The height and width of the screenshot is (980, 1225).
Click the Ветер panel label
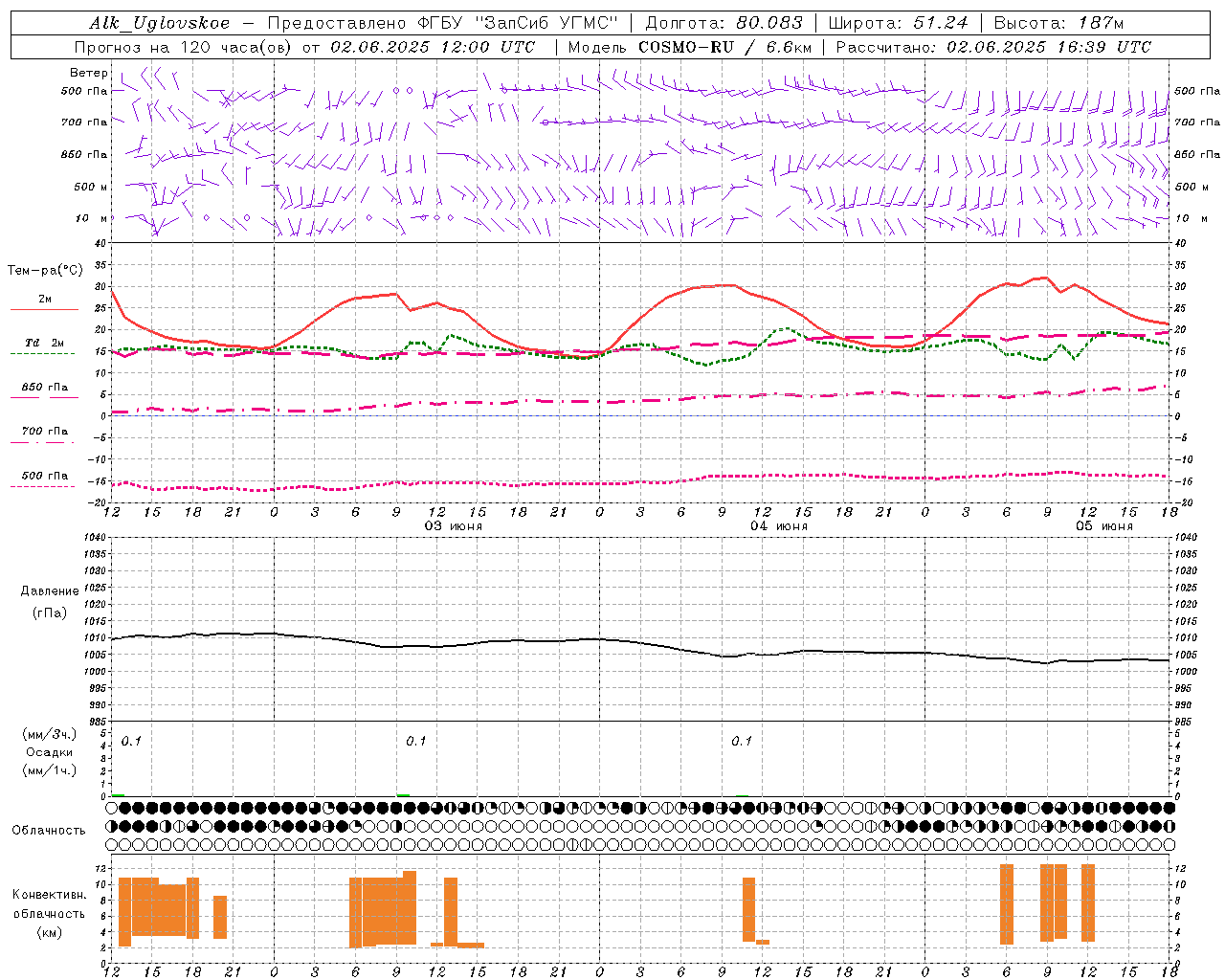click(89, 73)
